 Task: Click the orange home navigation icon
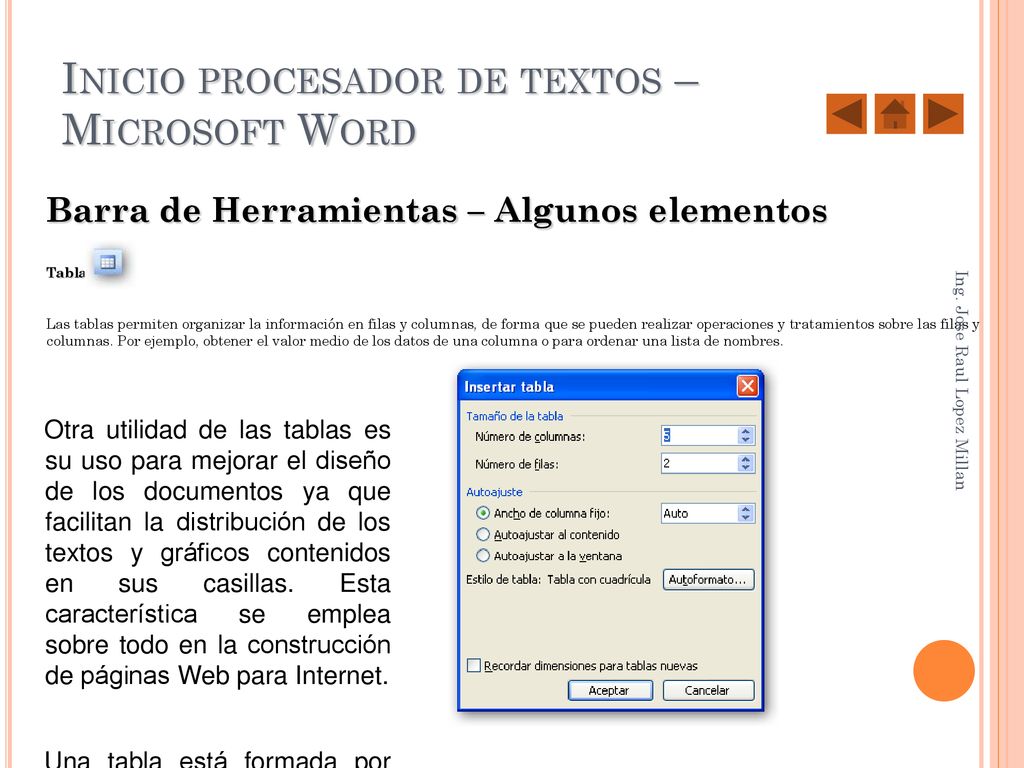[x=895, y=114]
